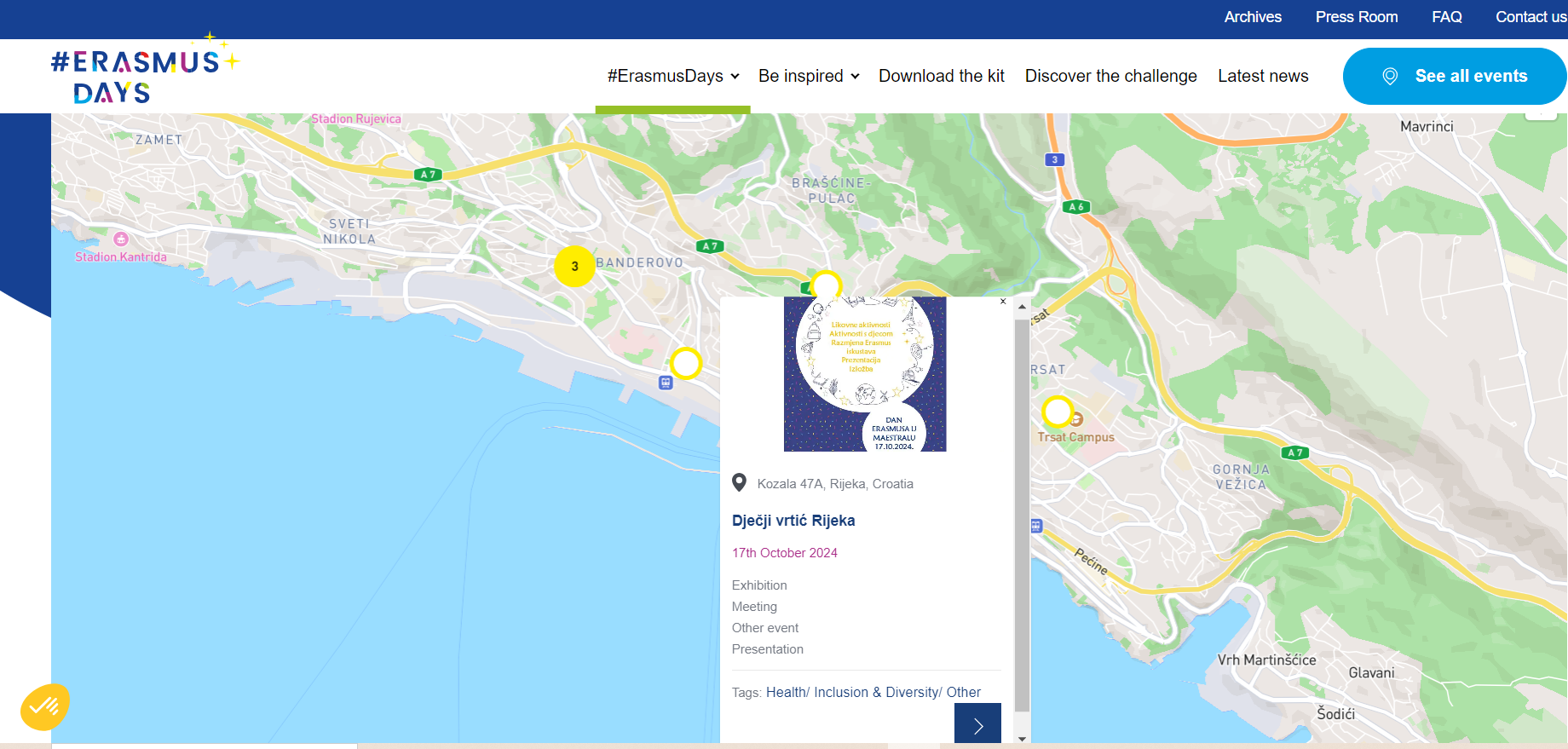
Task: Click the train station icon near harbor
Action: coord(666,383)
